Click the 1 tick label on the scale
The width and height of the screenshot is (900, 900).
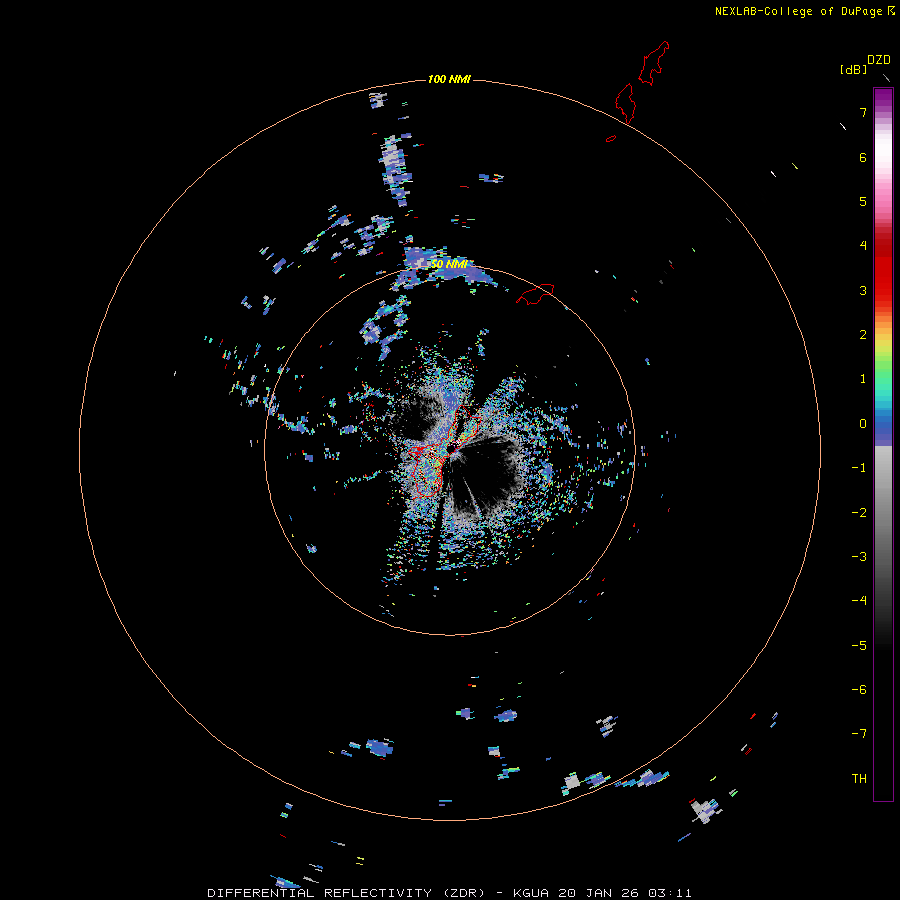863,379
